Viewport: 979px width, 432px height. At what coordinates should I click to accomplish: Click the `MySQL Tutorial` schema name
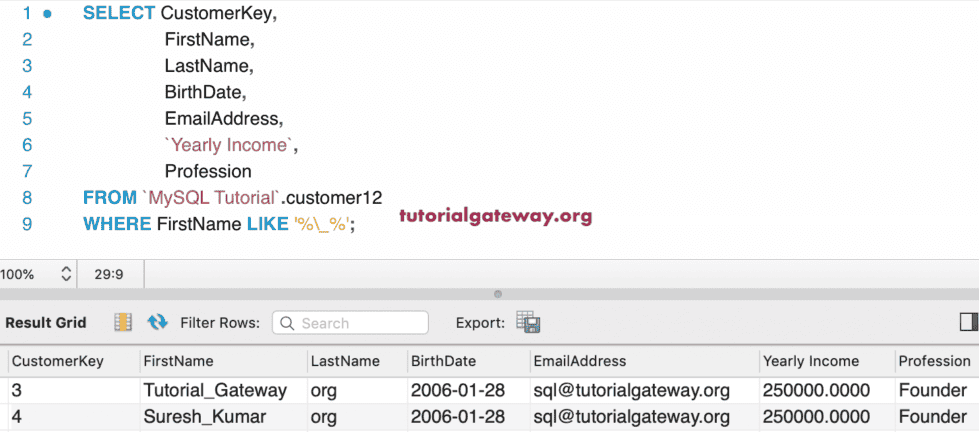point(212,198)
